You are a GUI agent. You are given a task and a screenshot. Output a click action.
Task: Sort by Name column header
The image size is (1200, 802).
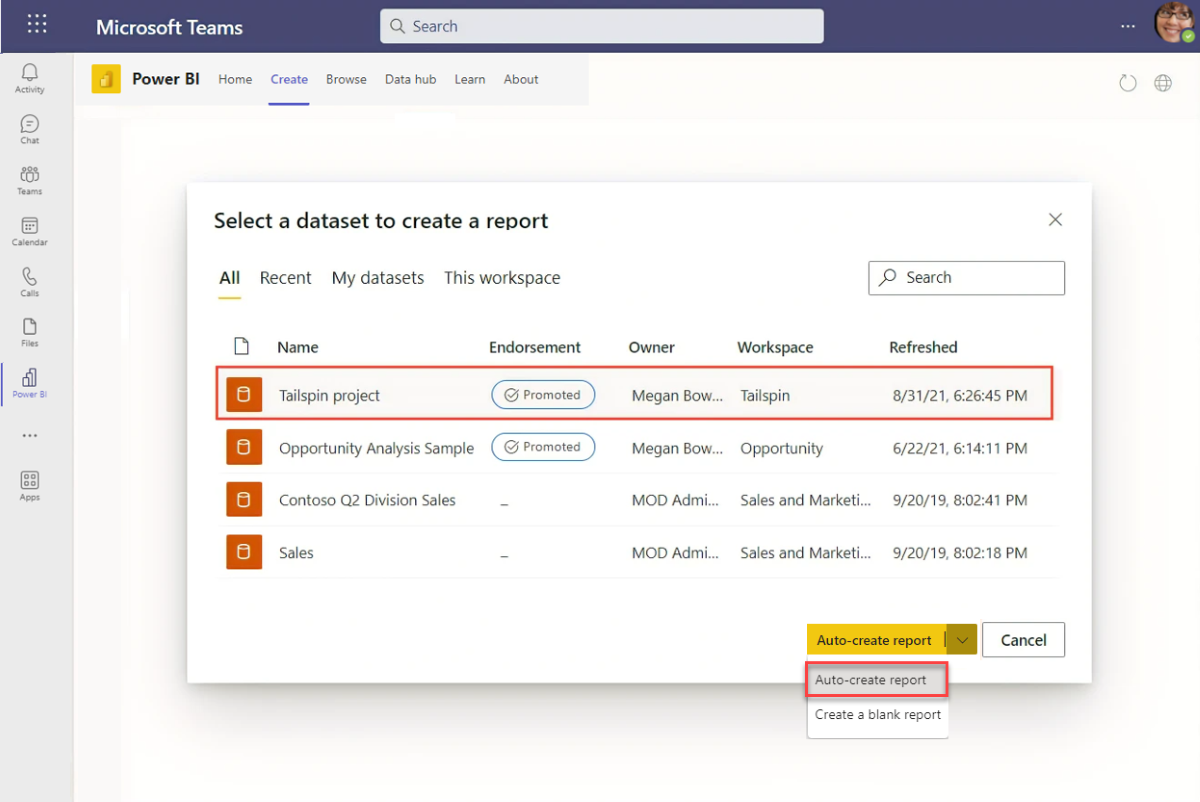[x=298, y=347]
